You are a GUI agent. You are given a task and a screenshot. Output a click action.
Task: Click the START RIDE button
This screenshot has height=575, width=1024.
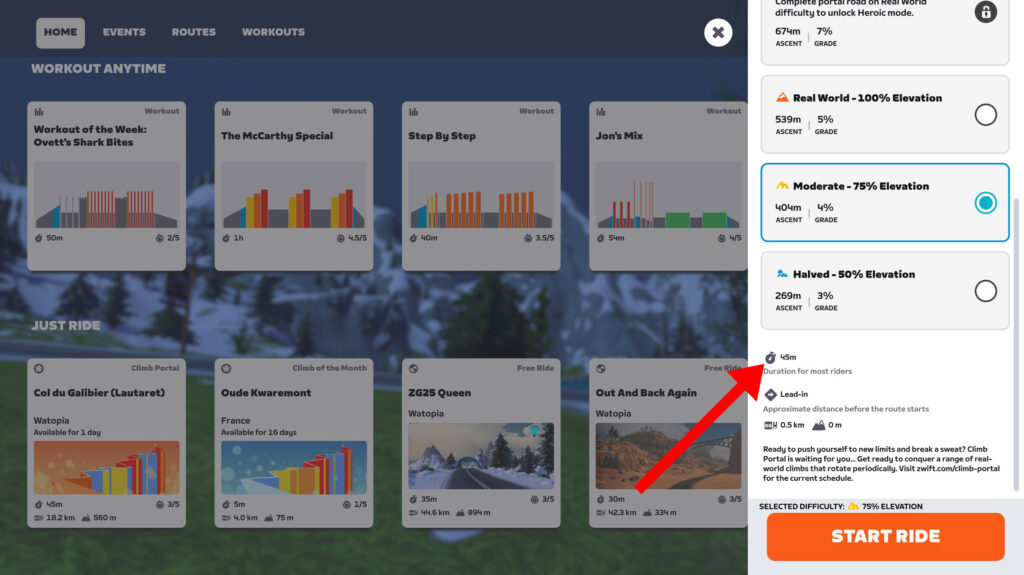coord(885,536)
